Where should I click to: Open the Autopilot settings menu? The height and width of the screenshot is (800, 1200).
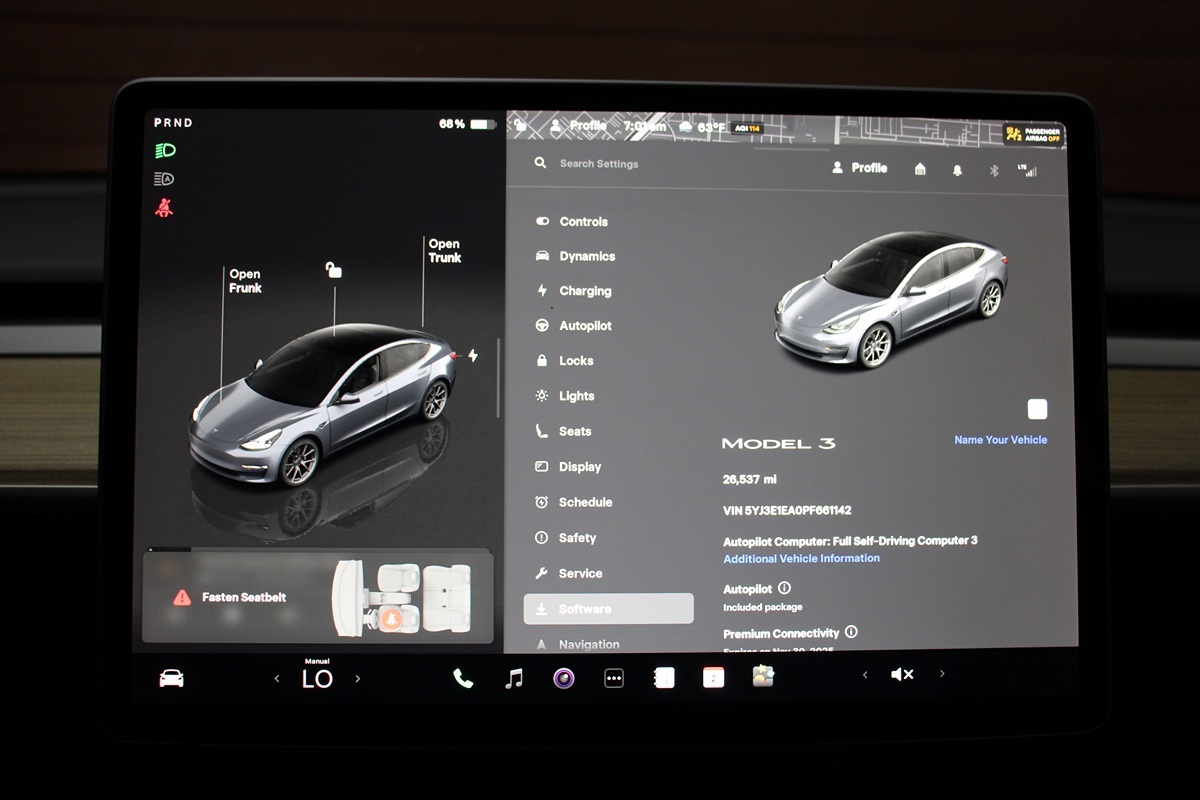tap(585, 326)
